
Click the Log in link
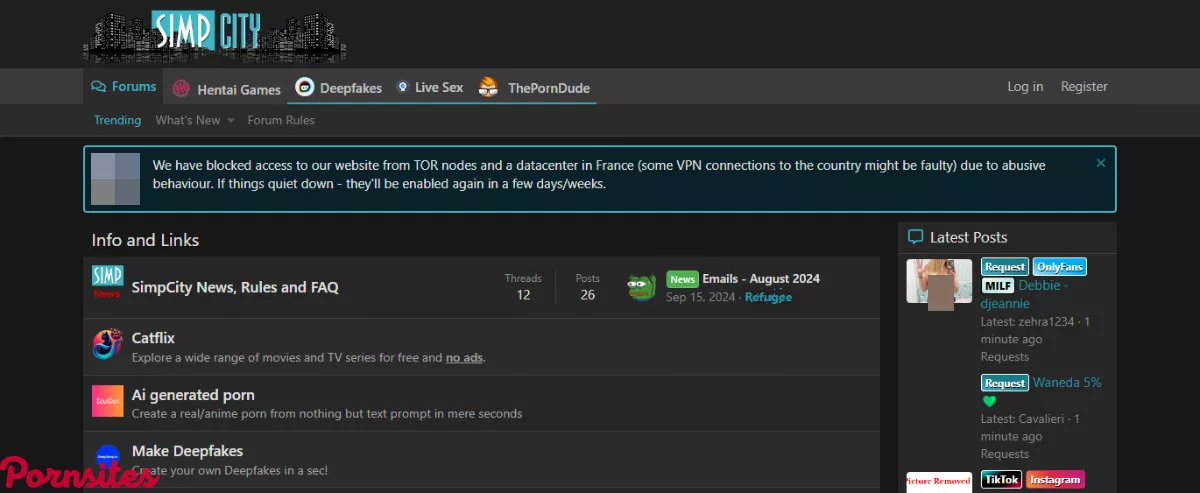(x=1025, y=87)
